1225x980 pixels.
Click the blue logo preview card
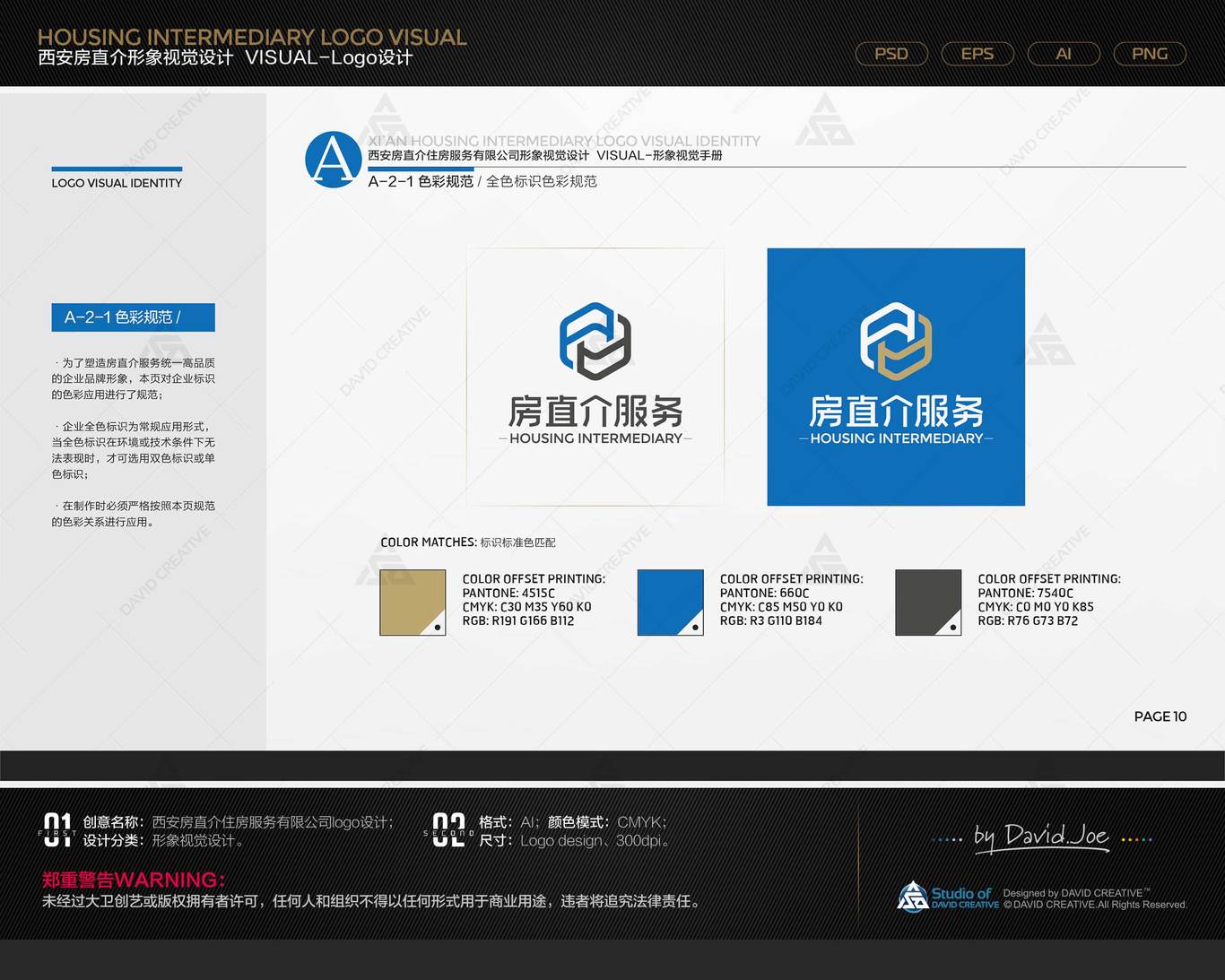tap(896, 377)
